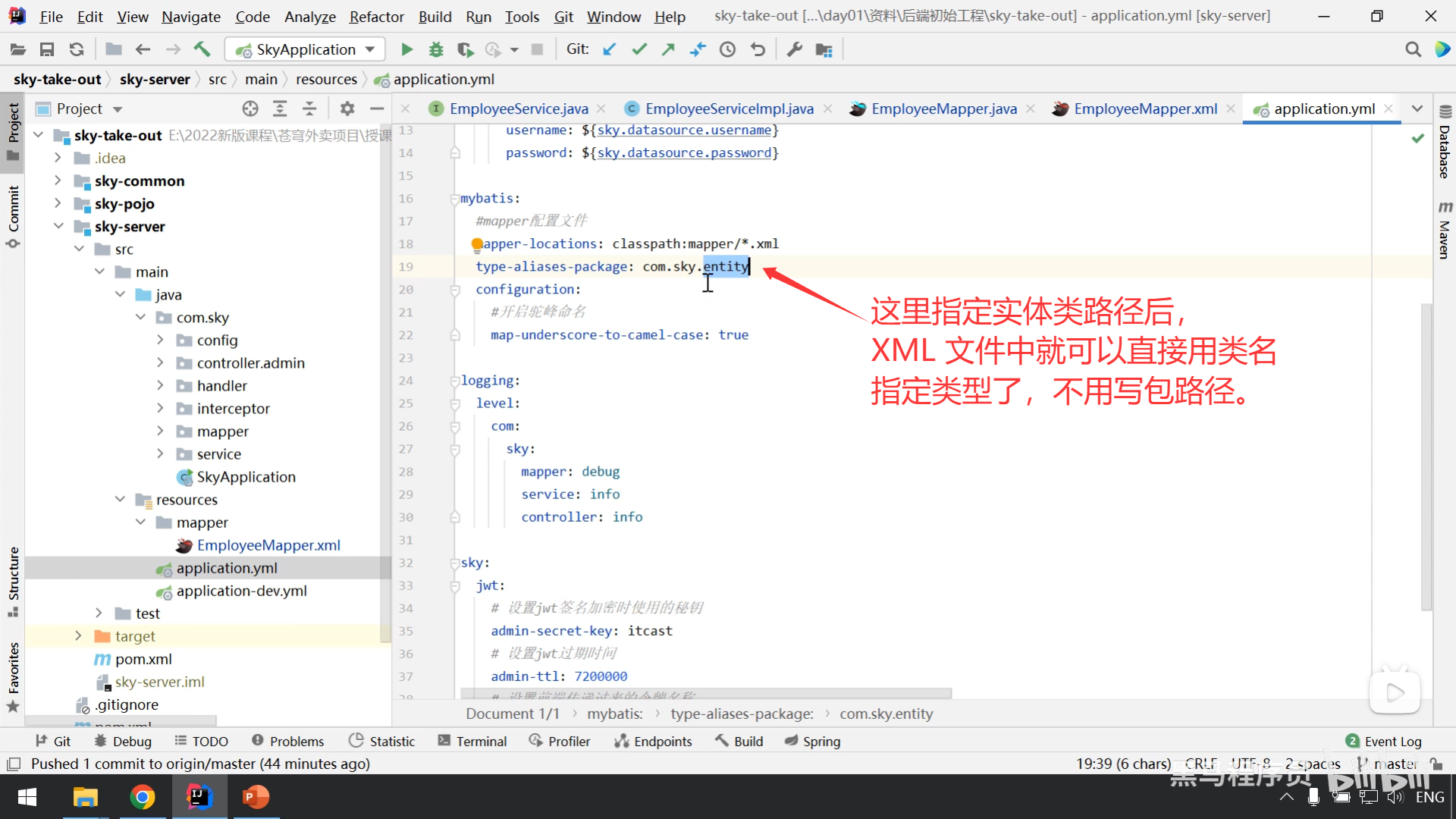The height and width of the screenshot is (819, 1456).
Task: Click the Search Everywhere magnifier icon
Action: pyautogui.click(x=1413, y=49)
